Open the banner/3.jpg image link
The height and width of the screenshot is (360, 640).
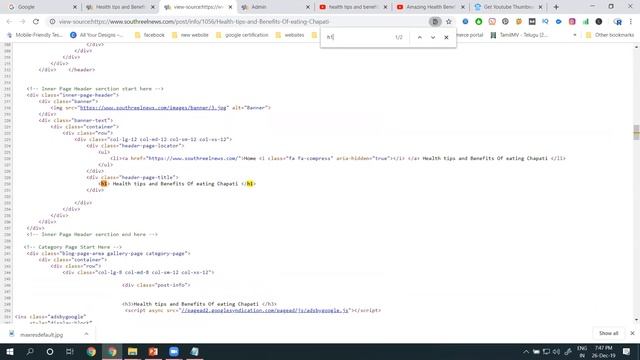point(153,108)
